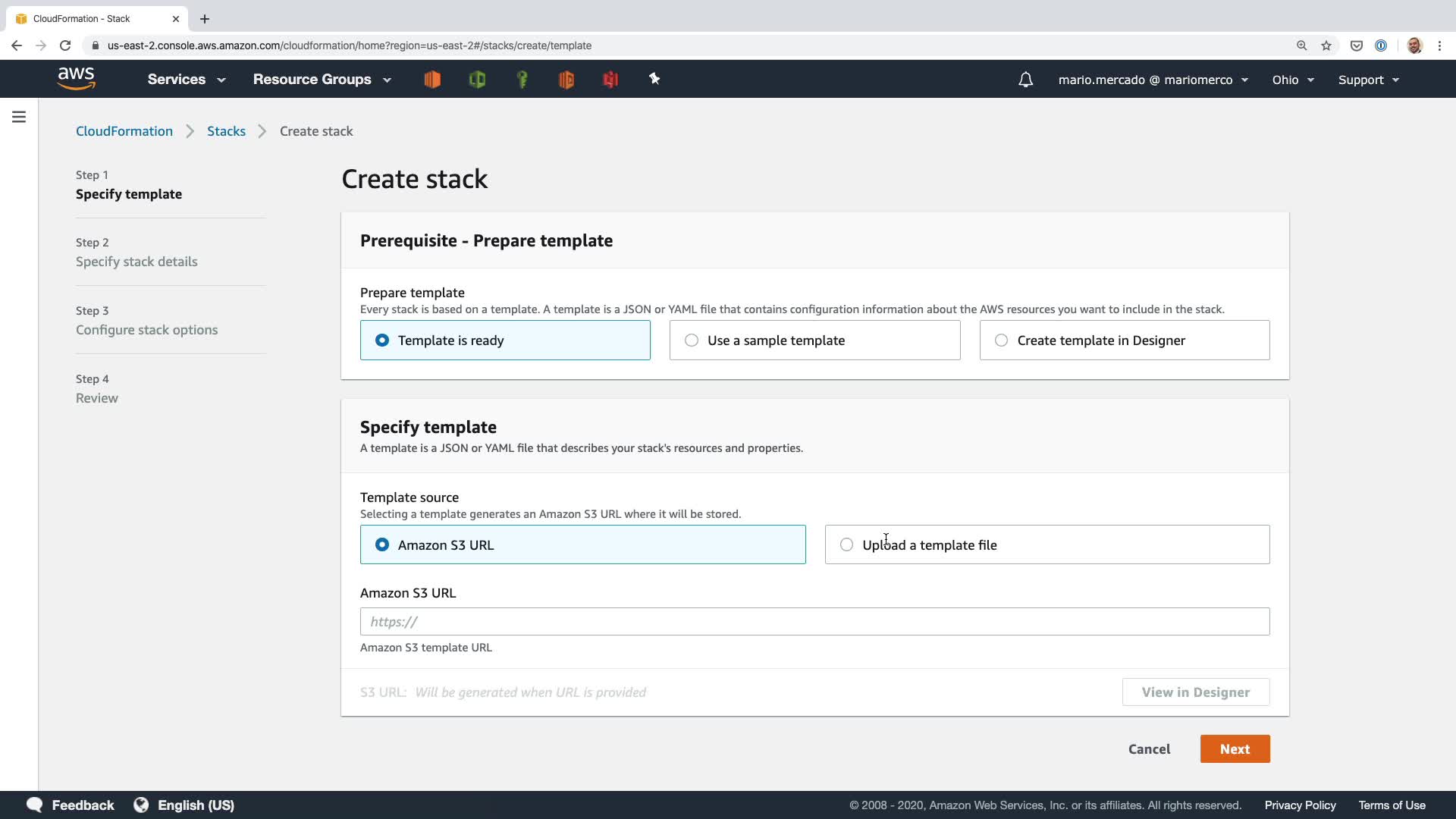This screenshot has height=819, width=1456.
Task: Click the AWS logo home icon
Action: [77, 79]
